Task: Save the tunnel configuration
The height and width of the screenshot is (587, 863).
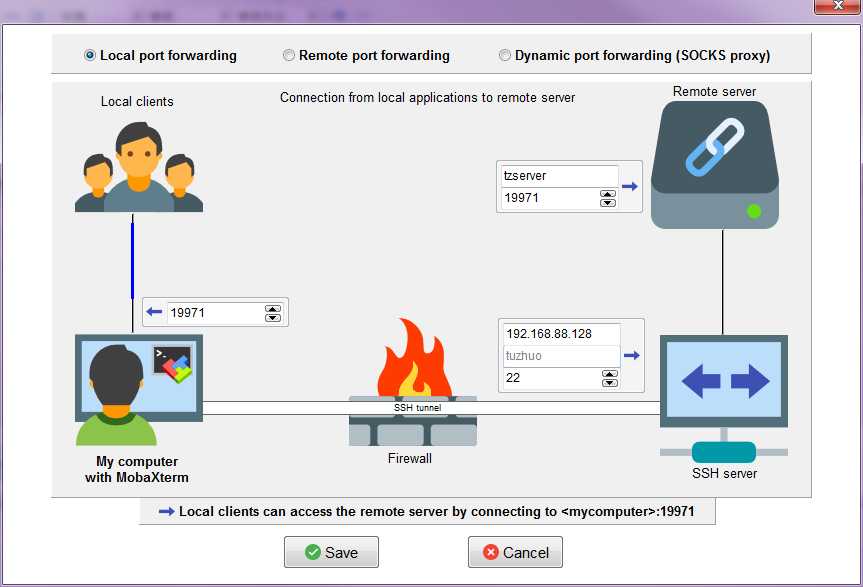Action: coord(331,552)
